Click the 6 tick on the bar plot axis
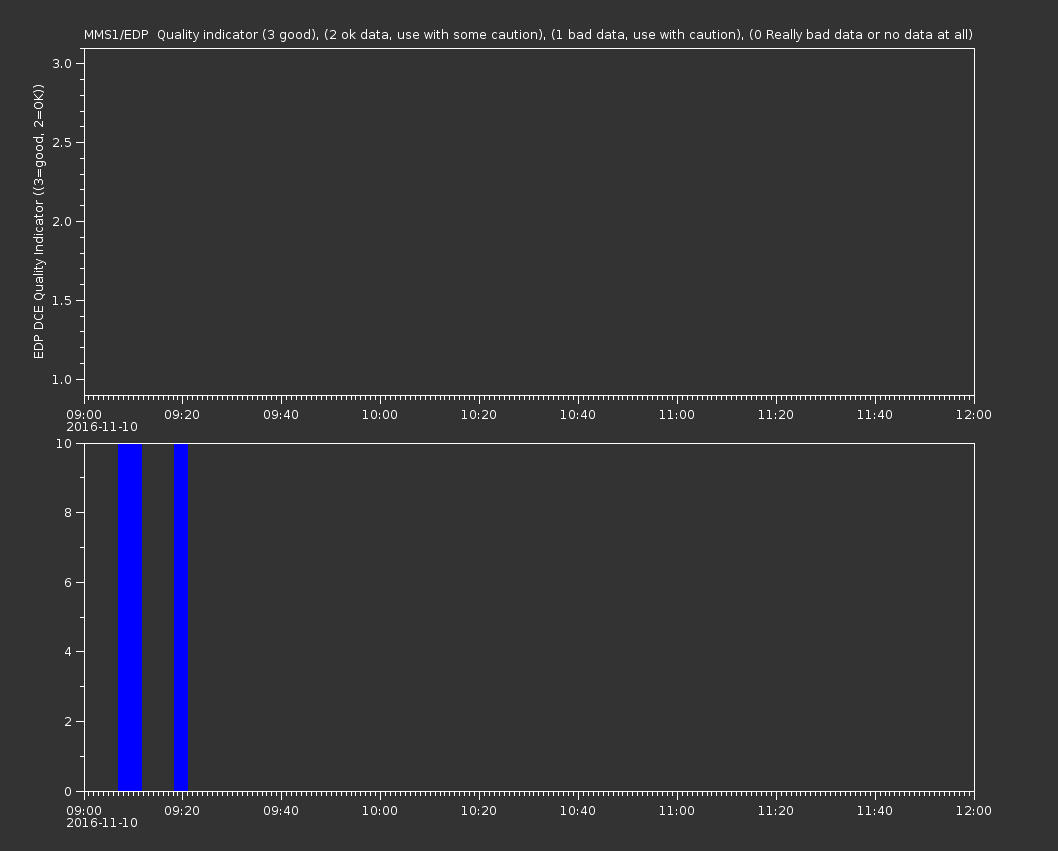1058x851 pixels. pos(68,582)
